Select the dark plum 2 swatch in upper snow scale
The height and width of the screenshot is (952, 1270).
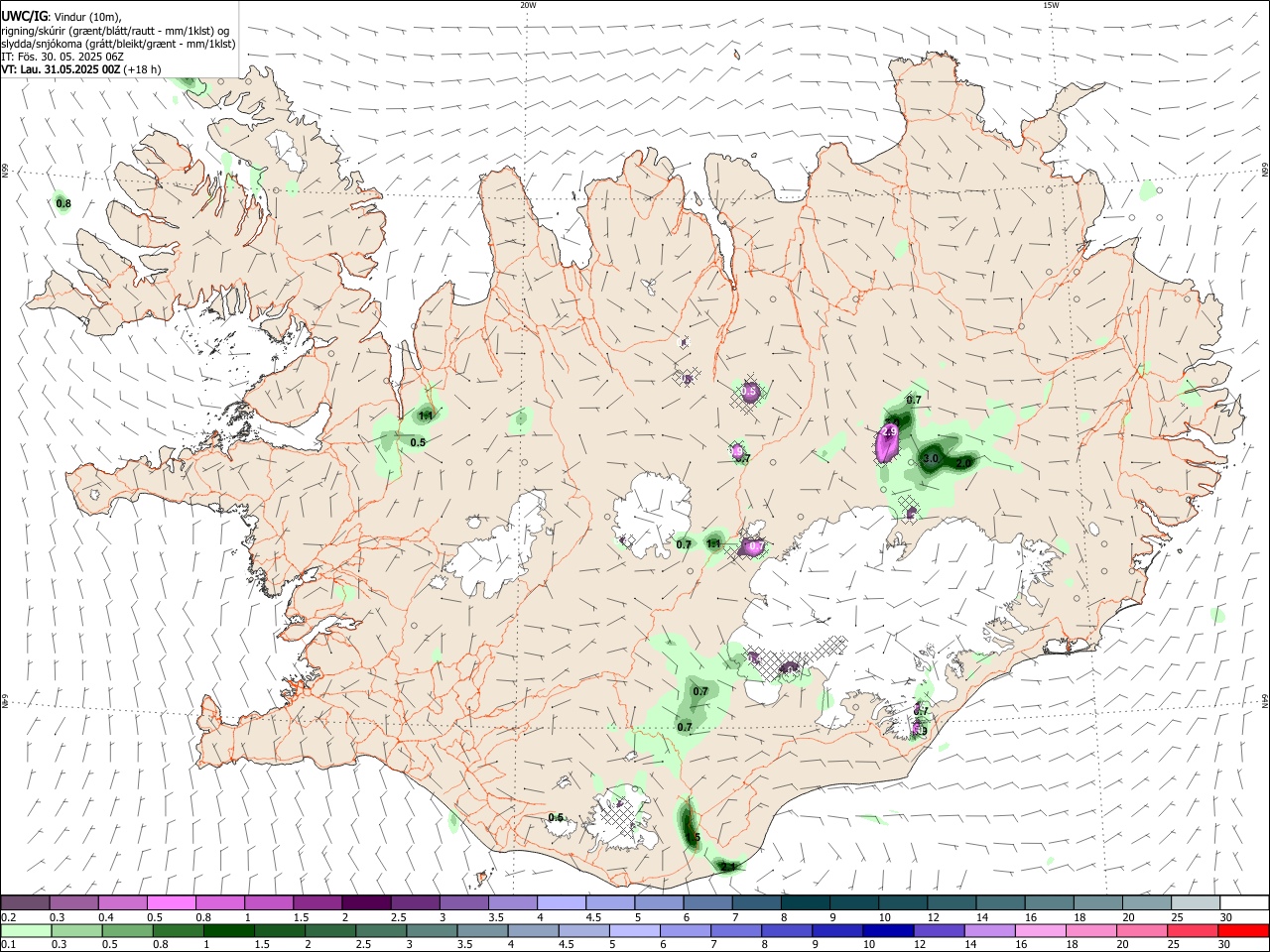[x=366, y=902]
